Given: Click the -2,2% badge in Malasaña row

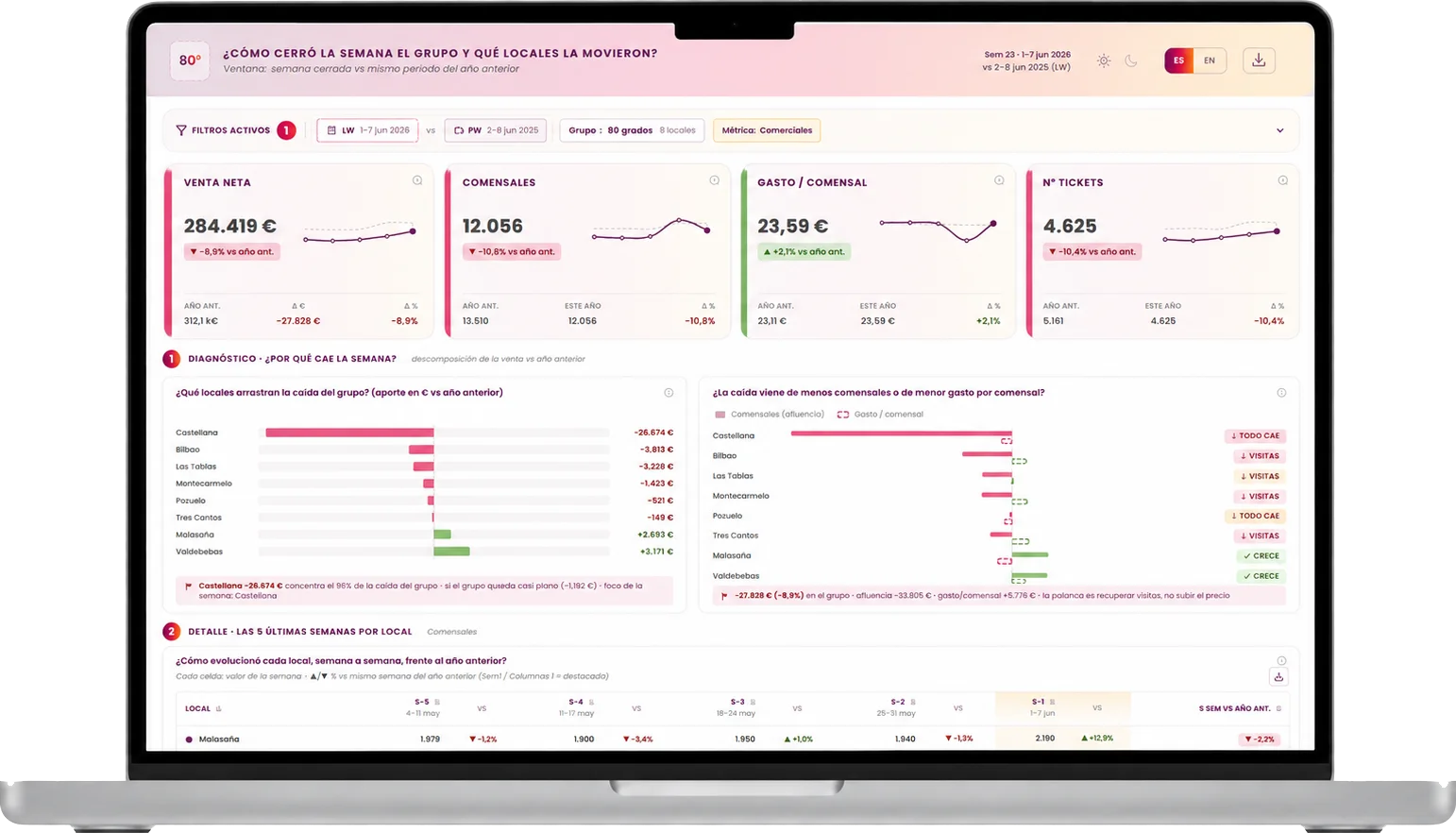Looking at the screenshot, I should click(1261, 739).
